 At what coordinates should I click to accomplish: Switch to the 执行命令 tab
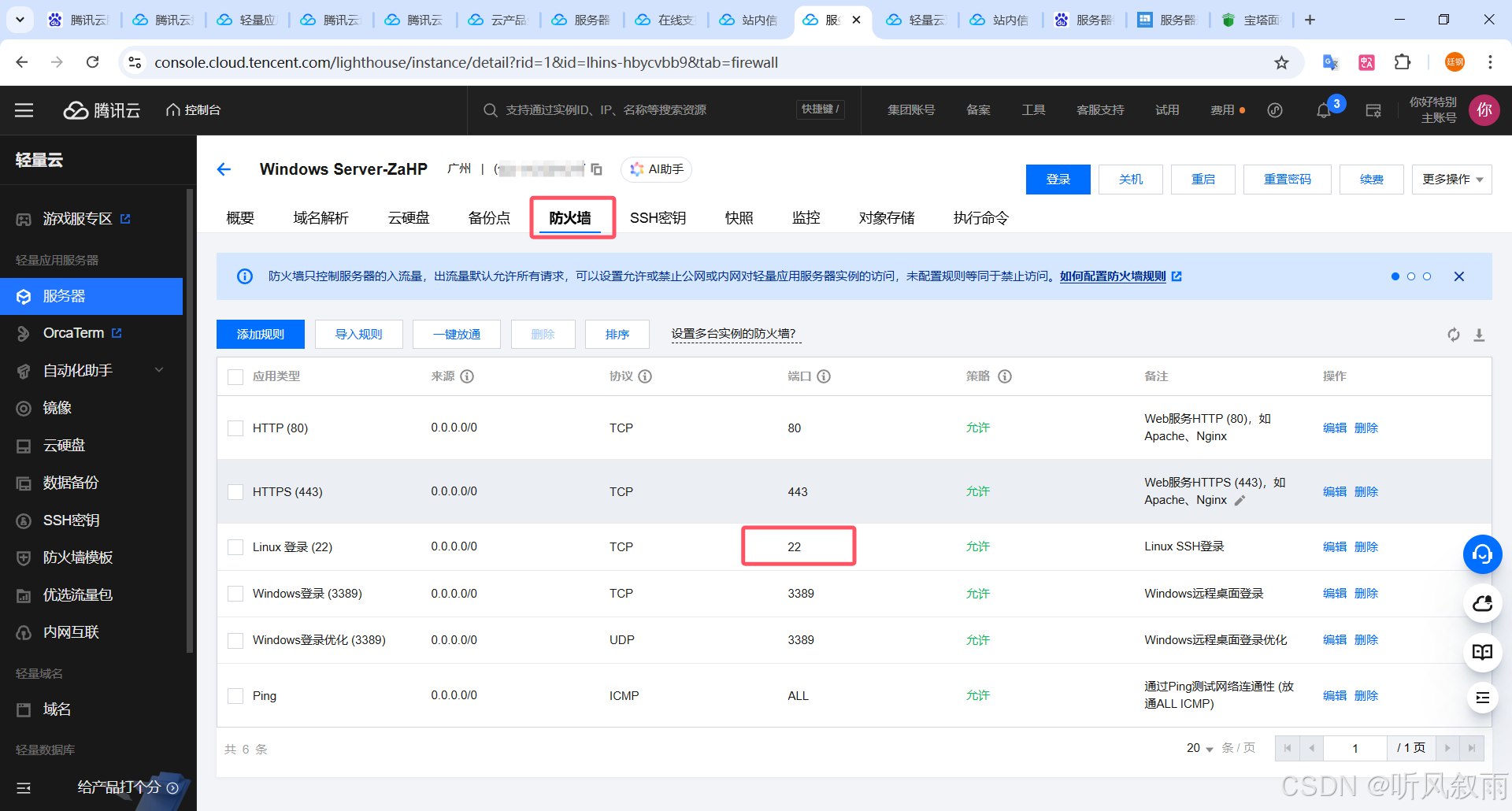(x=980, y=218)
